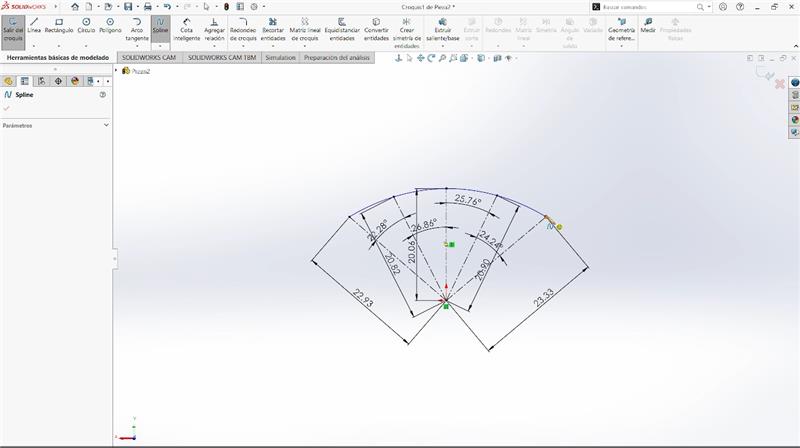Open the File Properties icon in the title toolbar
The image size is (800, 448).
click(240, 7)
